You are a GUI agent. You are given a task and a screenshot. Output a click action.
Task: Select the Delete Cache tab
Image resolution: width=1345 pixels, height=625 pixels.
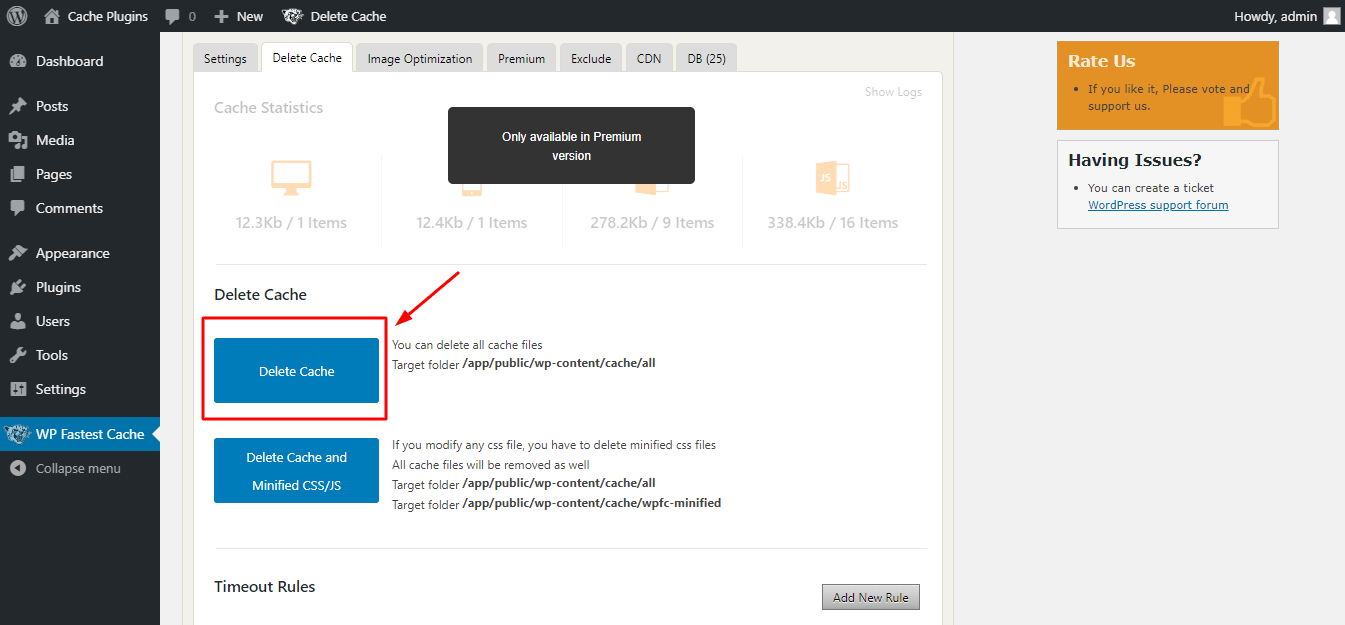(307, 57)
